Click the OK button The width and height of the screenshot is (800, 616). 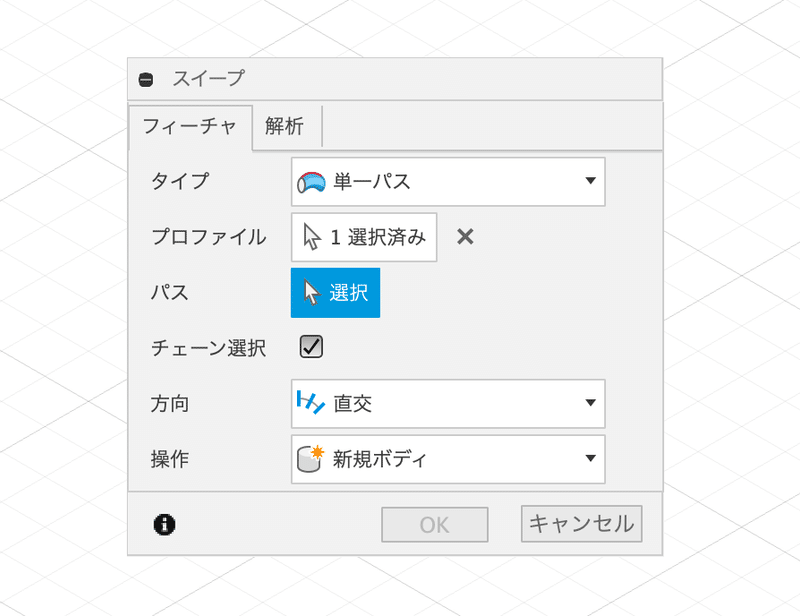[x=435, y=525]
